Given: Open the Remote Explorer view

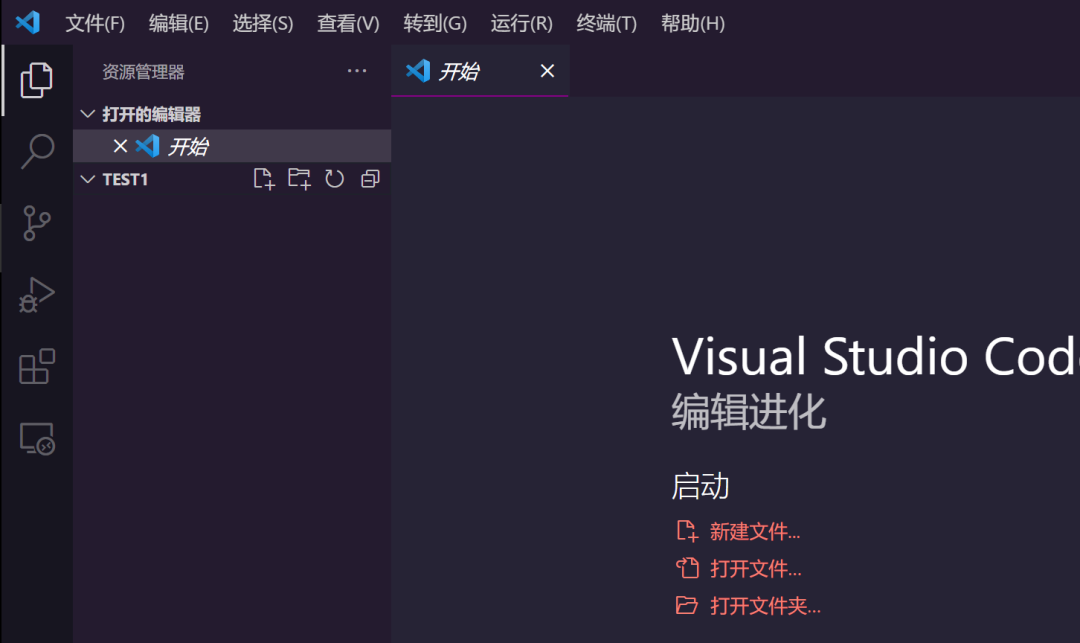Looking at the screenshot, I should [37, 439].
